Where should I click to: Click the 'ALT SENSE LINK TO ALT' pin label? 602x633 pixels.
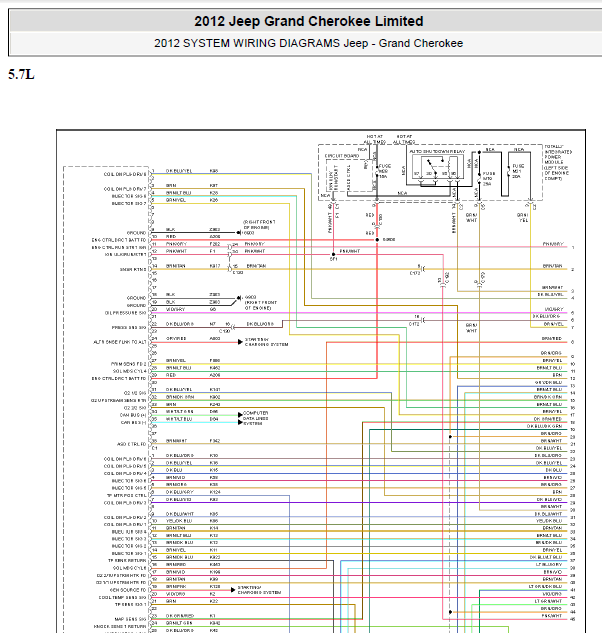point(120,342)
